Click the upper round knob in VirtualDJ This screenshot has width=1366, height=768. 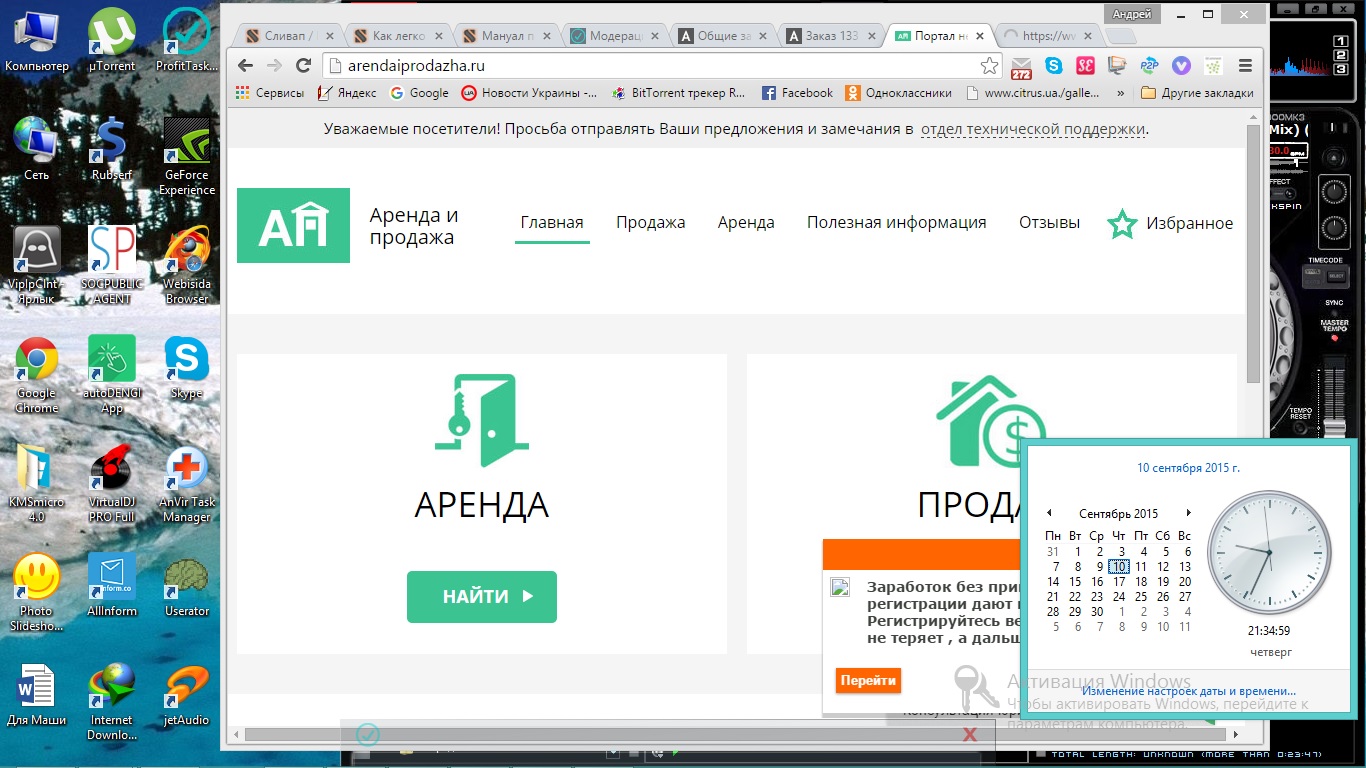pyautogui.click(x=1334, y=190)
